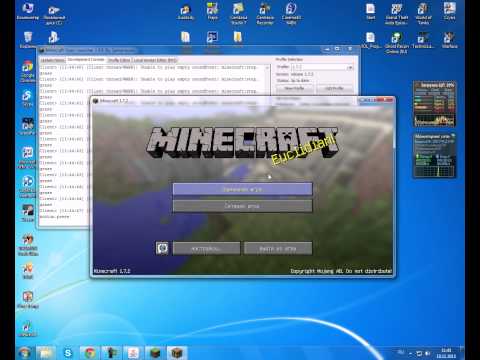Expand the Profile dropdown in the launcher

click(x=322, y=67)
